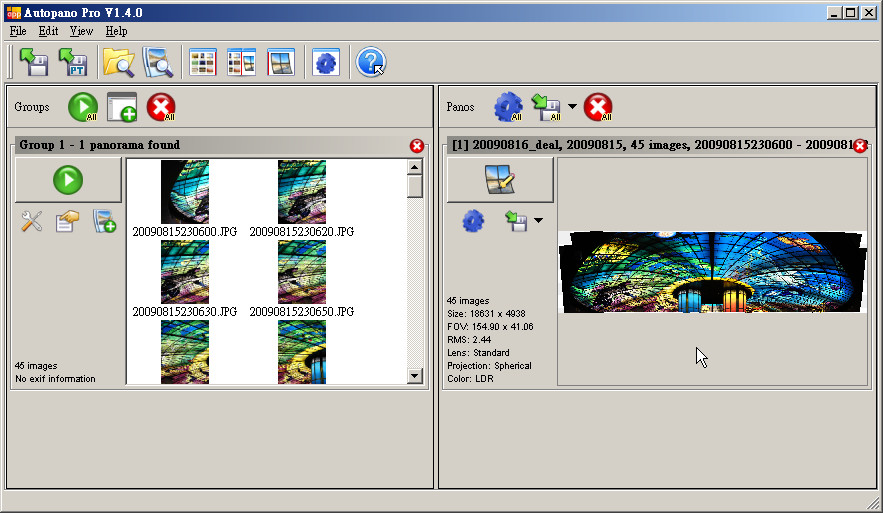Click the thumbnail list scroll down arrow
This screenshot has width=883, height=513.
coord(414,376)
